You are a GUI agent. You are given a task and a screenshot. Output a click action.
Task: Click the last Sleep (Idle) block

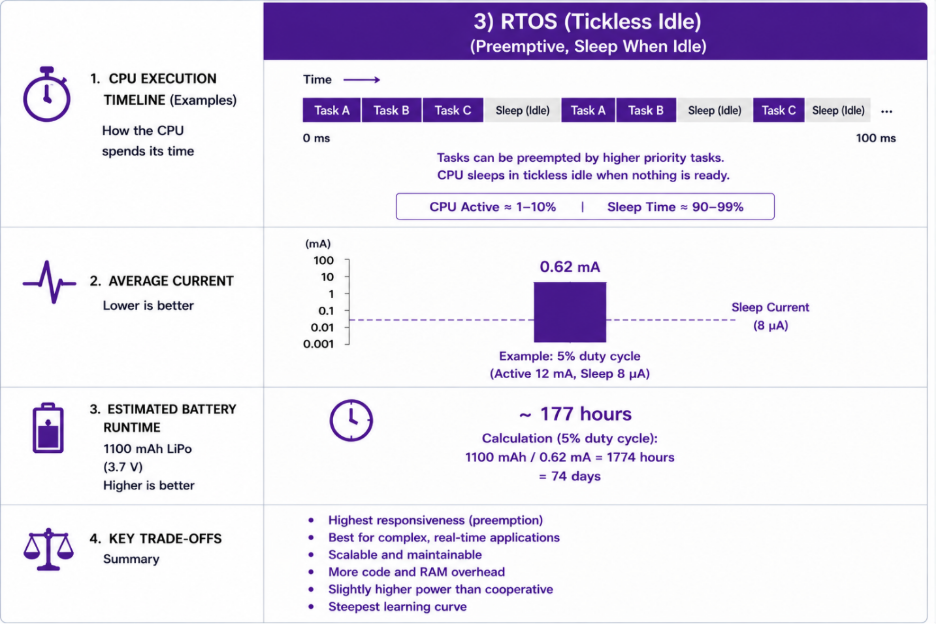pyautogui.click(x=838, y=110)
